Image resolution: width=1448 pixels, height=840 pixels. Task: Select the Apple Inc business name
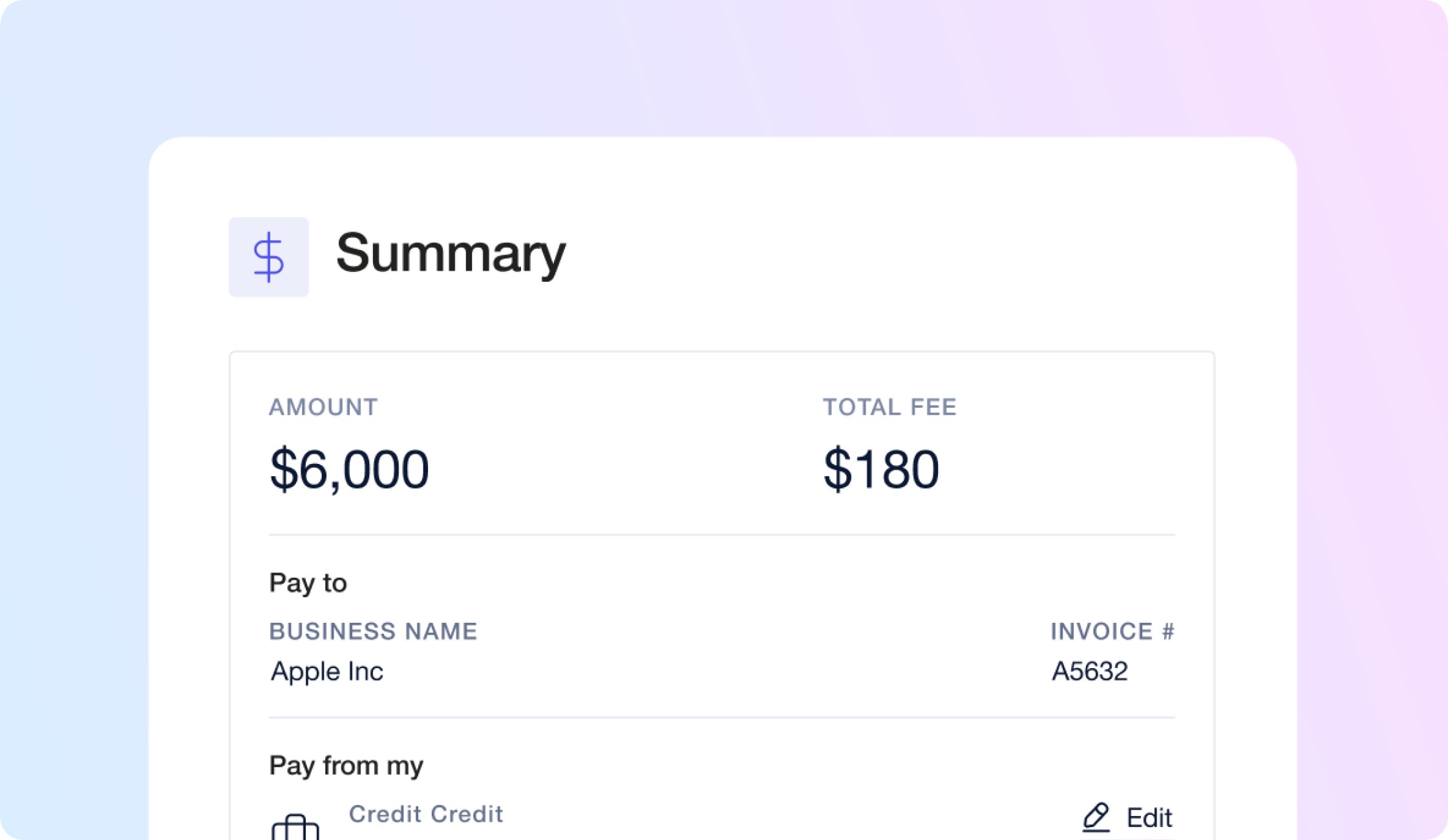(x=327, y=671)
